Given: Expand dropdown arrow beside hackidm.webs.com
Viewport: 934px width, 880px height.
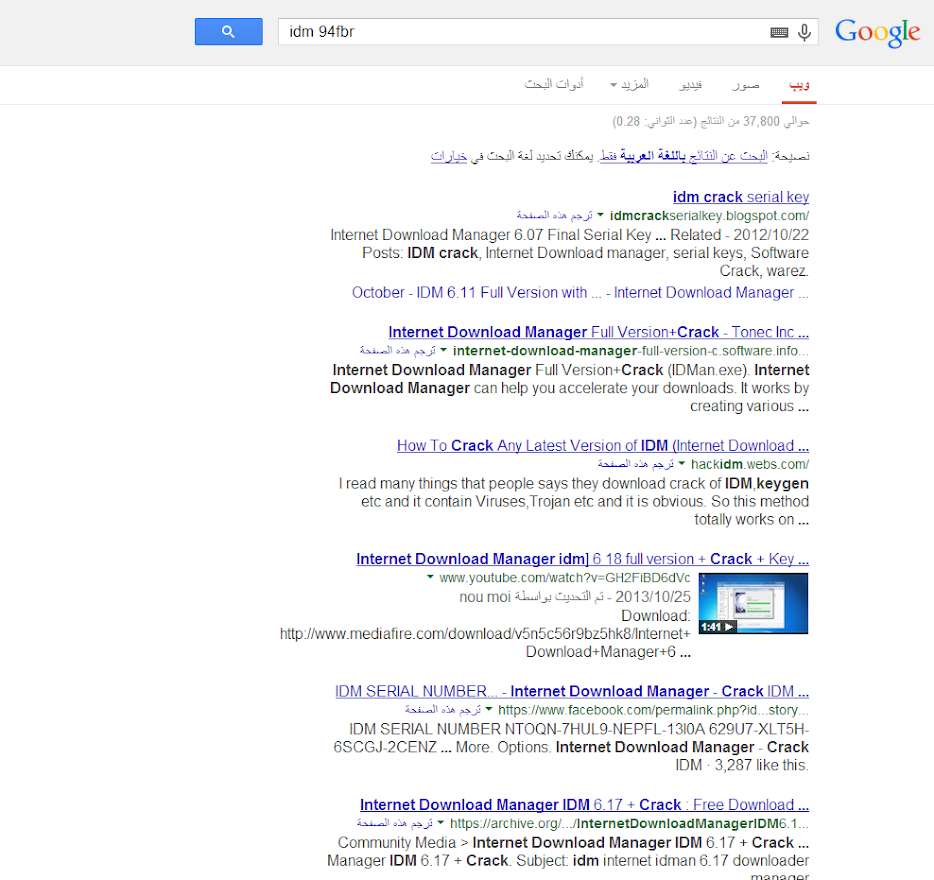Looking at the screenshot, I should click(681, 464).
